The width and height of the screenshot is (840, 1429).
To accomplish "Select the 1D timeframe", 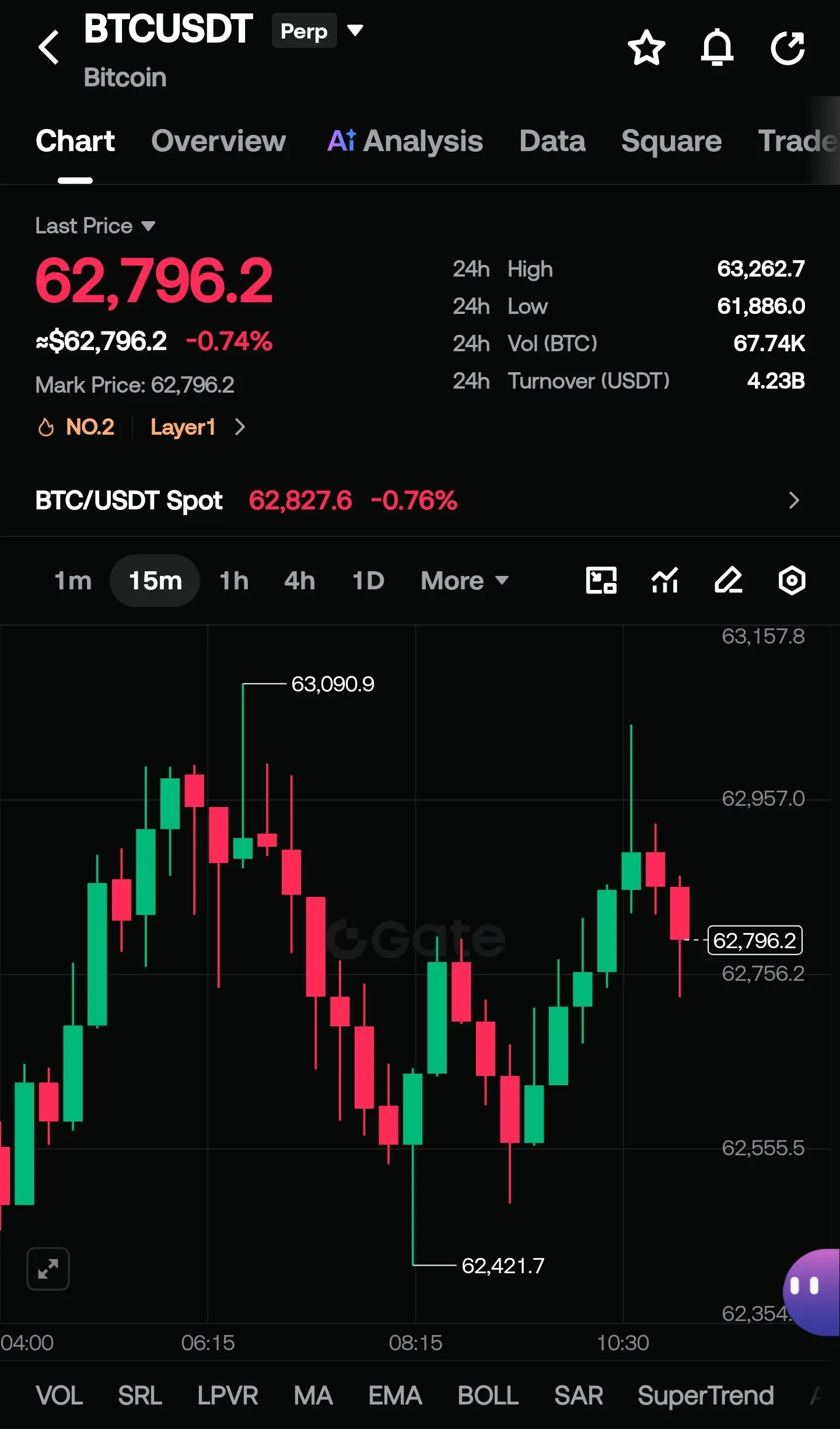I will tap(368, 581).
